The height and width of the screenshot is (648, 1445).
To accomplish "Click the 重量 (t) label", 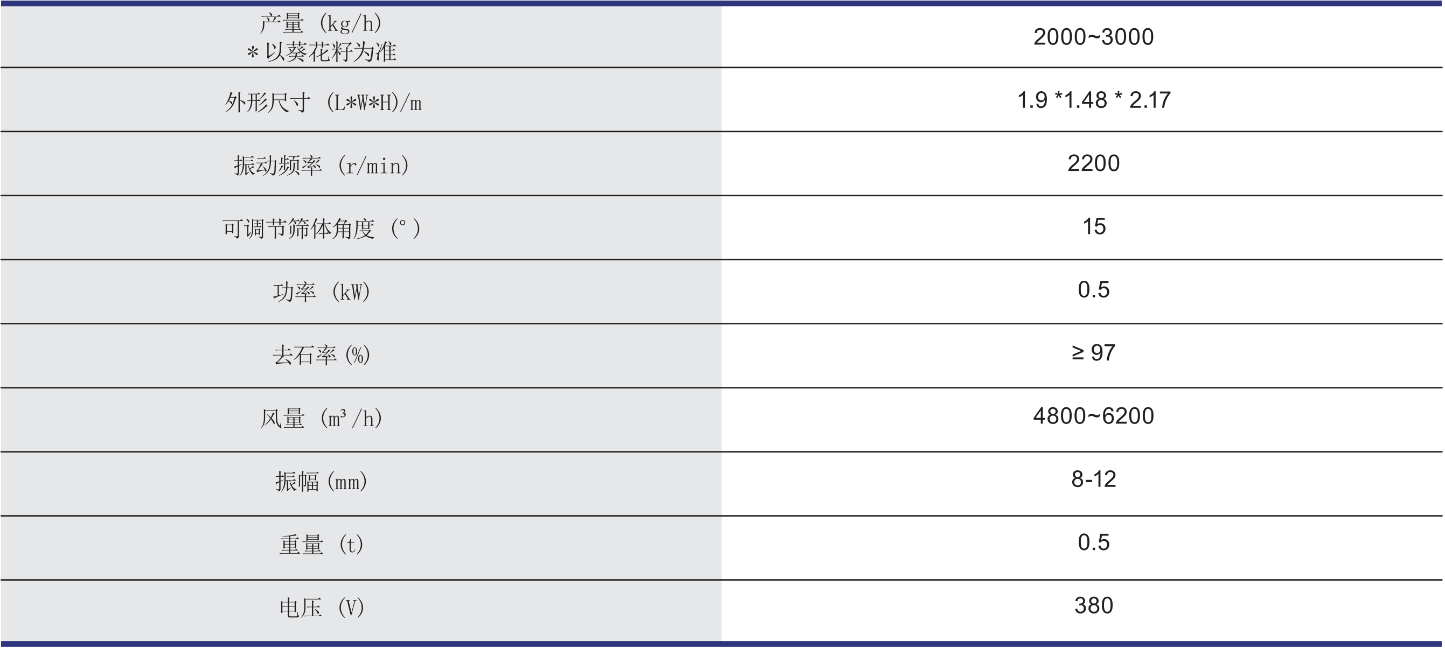I will pos(321,545).
